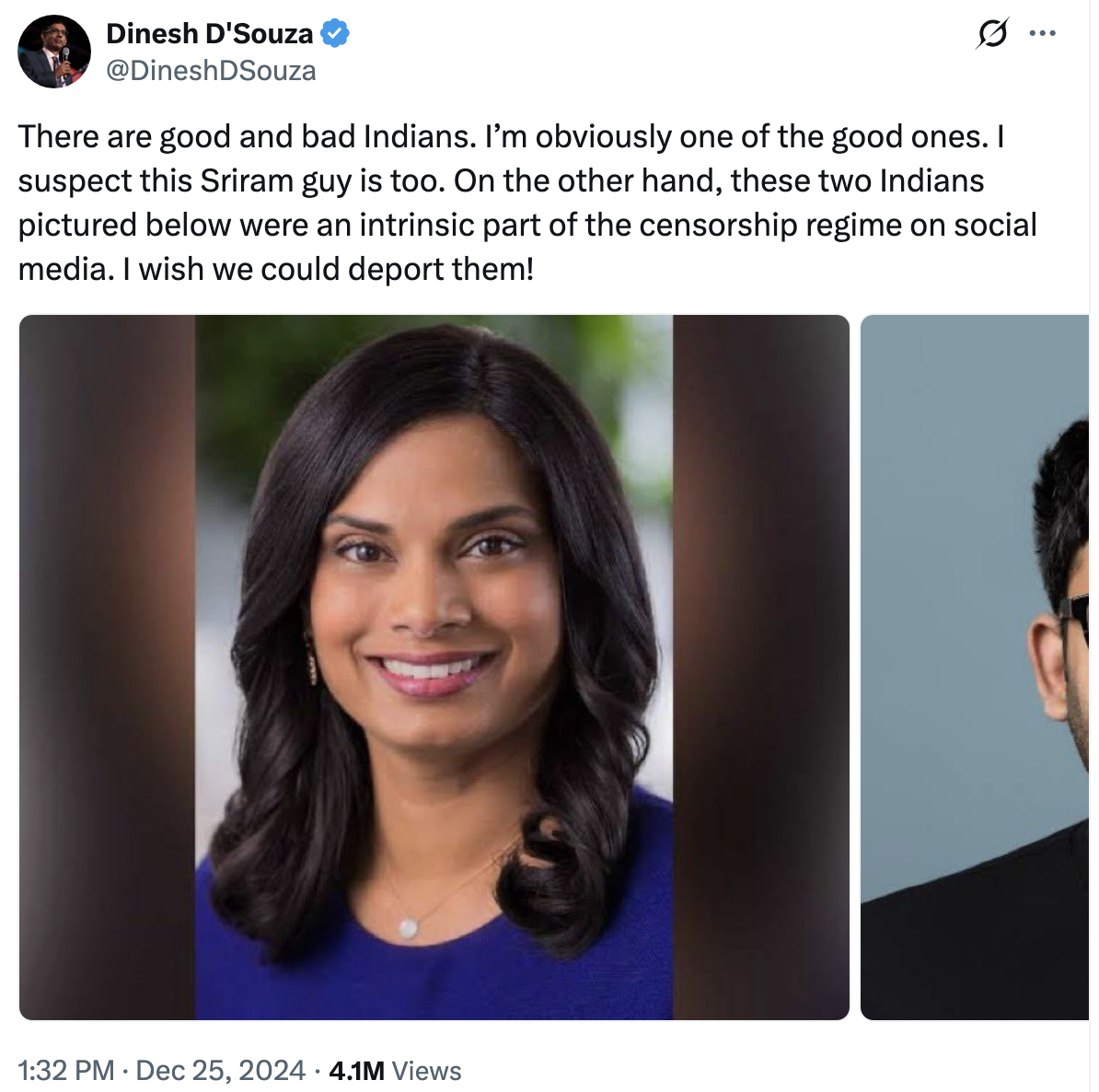Click the tweet line starting 'There are good'
1099x1092 pixels.
pos(511,136)
